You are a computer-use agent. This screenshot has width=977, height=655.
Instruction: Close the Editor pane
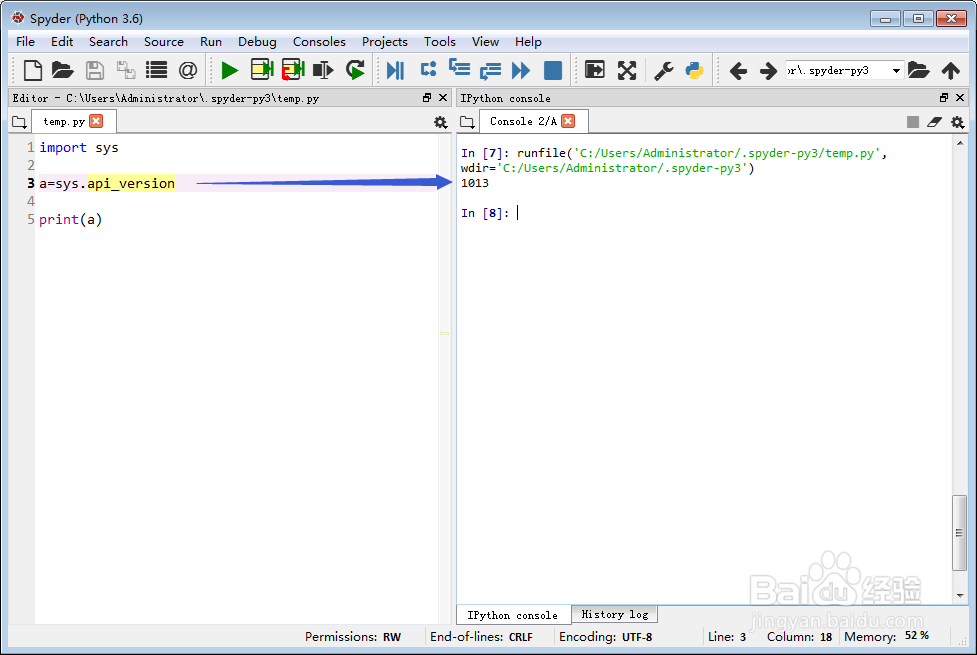click(x=443, y=98)
